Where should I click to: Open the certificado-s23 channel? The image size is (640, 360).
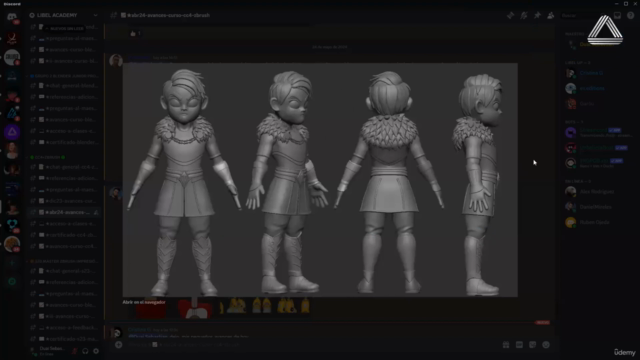(x=64, y=339)
